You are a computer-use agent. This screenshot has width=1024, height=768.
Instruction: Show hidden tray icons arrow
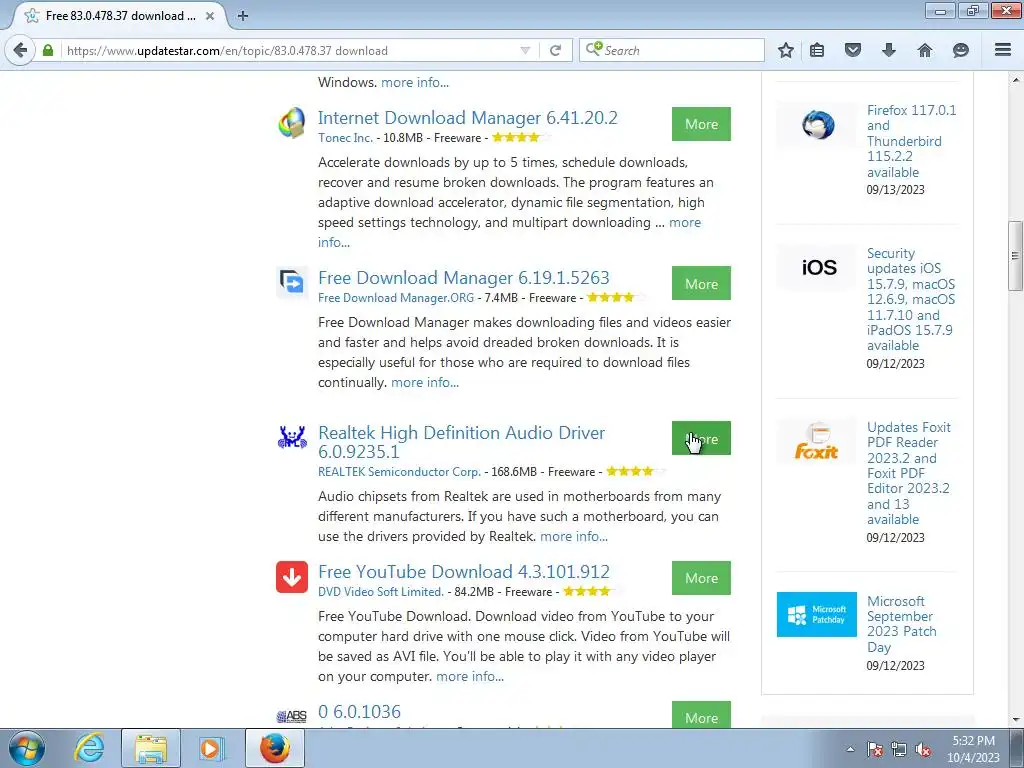click(850, 749)
